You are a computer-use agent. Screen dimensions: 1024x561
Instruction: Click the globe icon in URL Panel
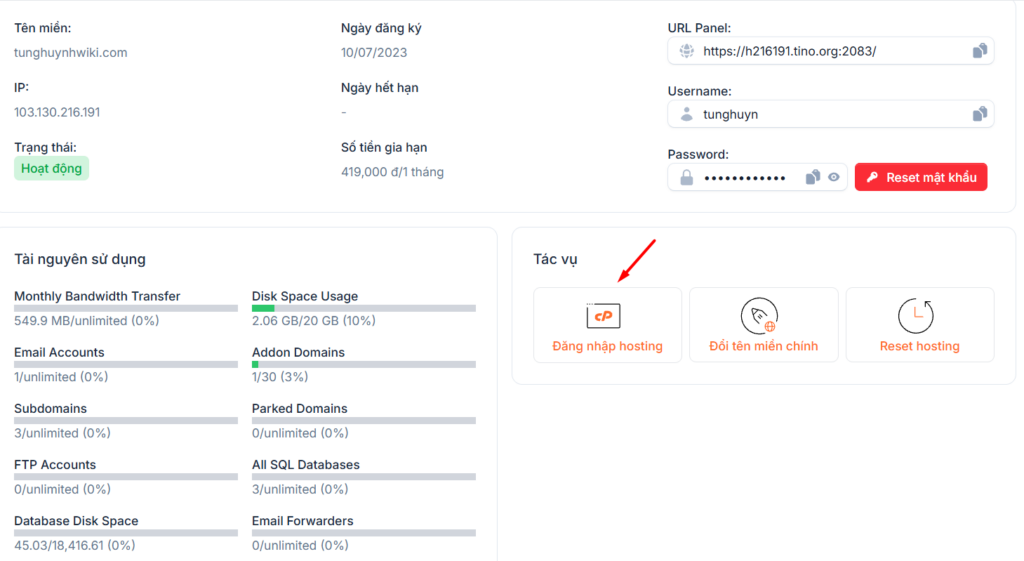click(x=686, y=51)
